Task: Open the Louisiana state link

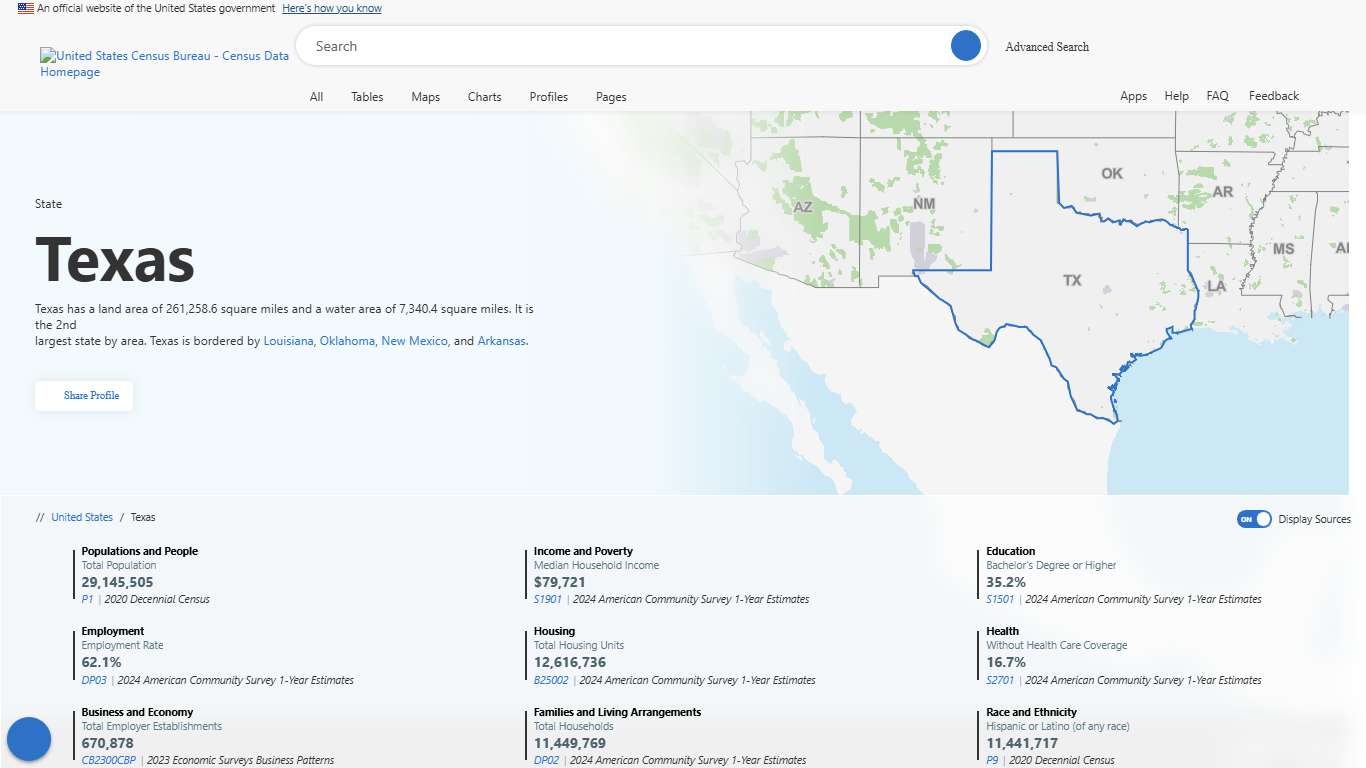Action: click(x=288, y=341)
